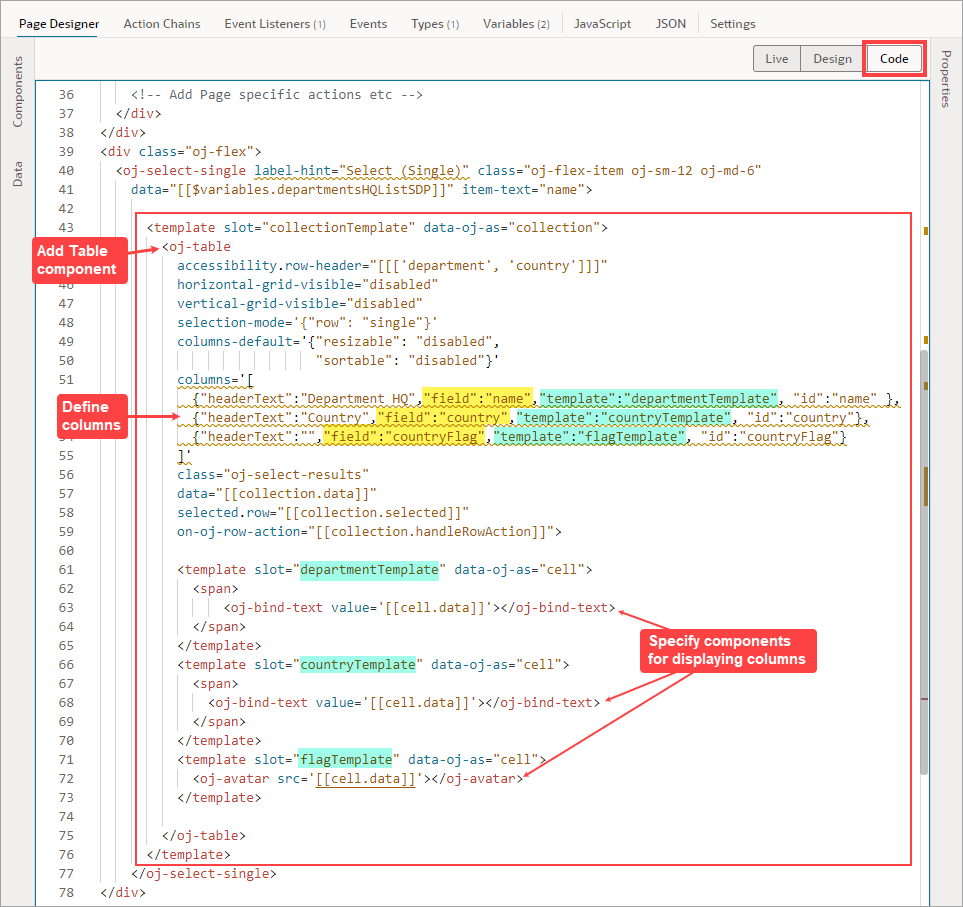Open the Data panel in left sidebar
The image size is (963, 907).
16,170
